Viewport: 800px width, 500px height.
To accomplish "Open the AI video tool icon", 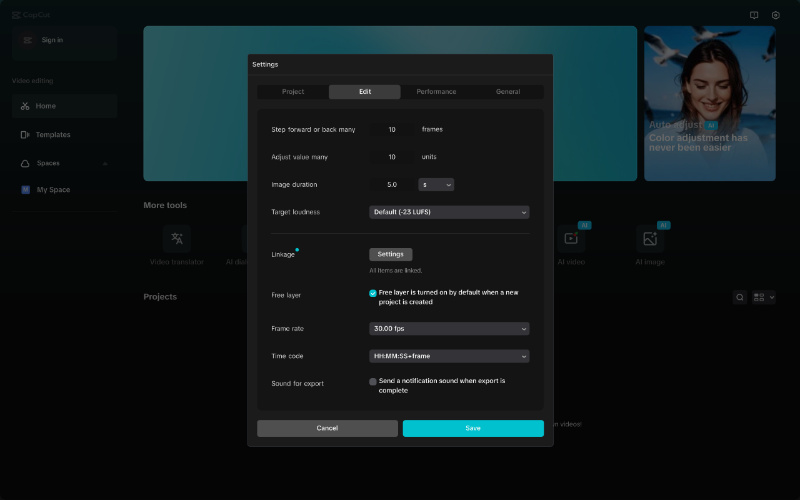I will [571, 239].
